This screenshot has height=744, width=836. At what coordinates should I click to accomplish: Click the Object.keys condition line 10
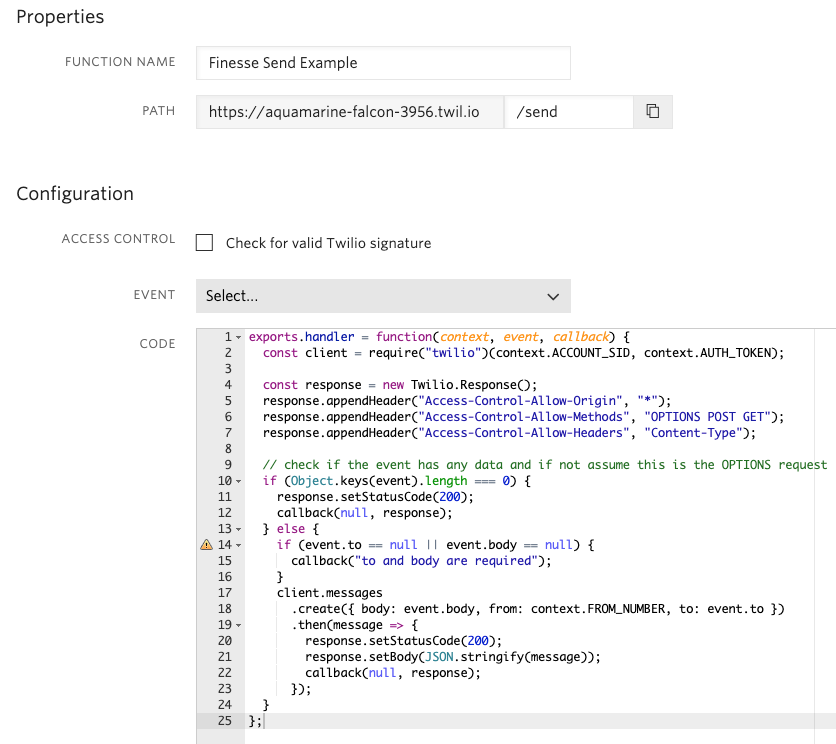(x=397, y=481)
